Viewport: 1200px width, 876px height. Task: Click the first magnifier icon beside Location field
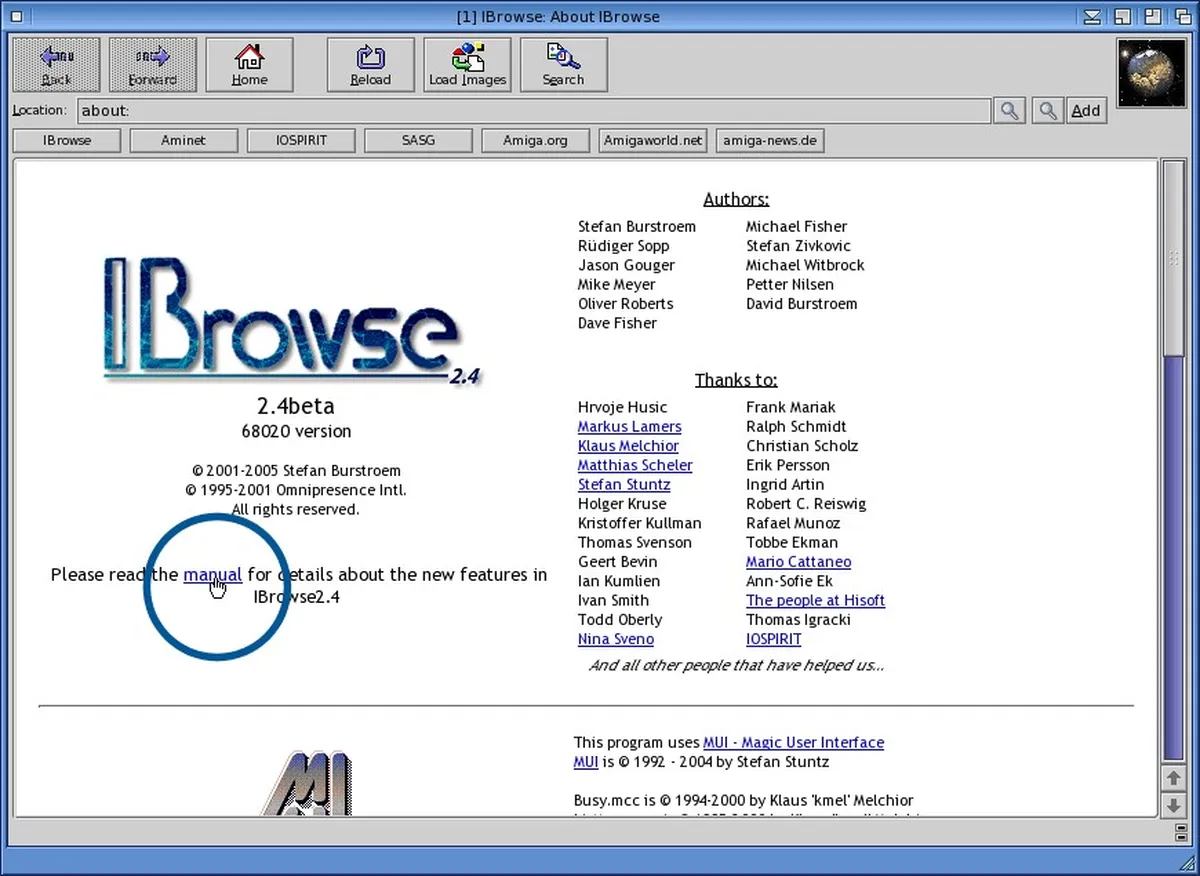pyautogui.click(x=1009, y=111)
